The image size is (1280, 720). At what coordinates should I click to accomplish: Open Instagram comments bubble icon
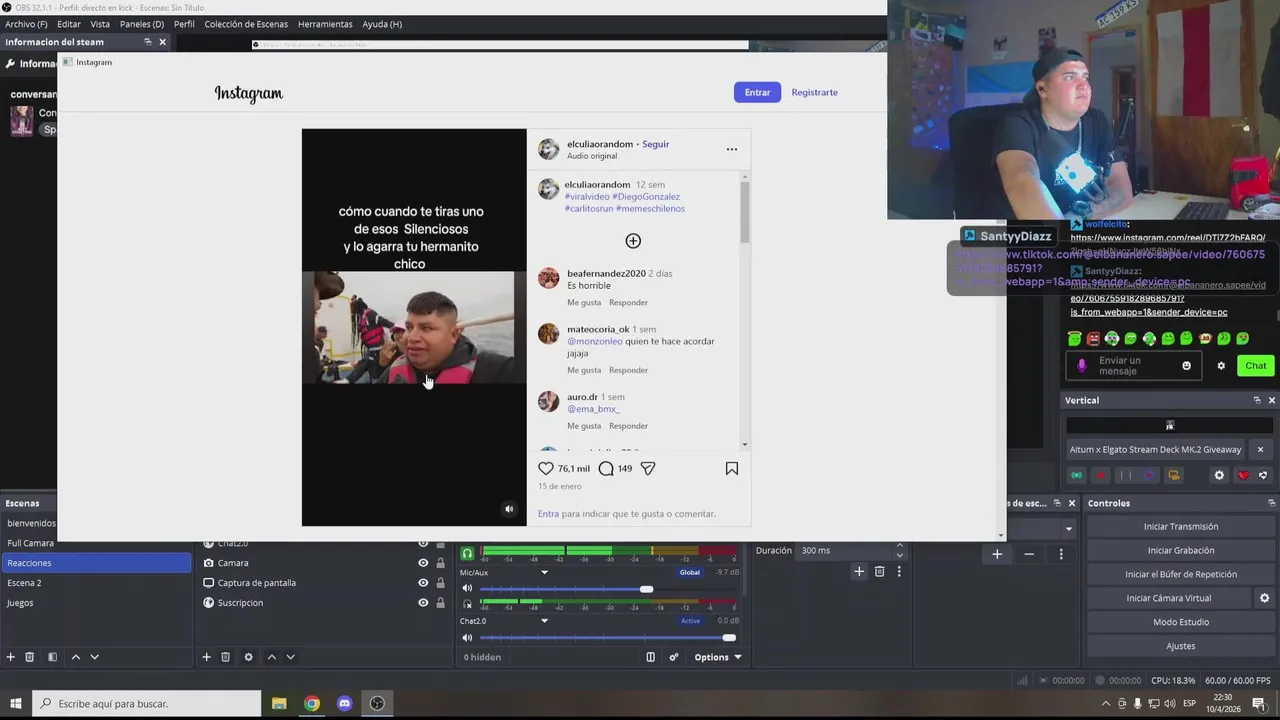606,468
